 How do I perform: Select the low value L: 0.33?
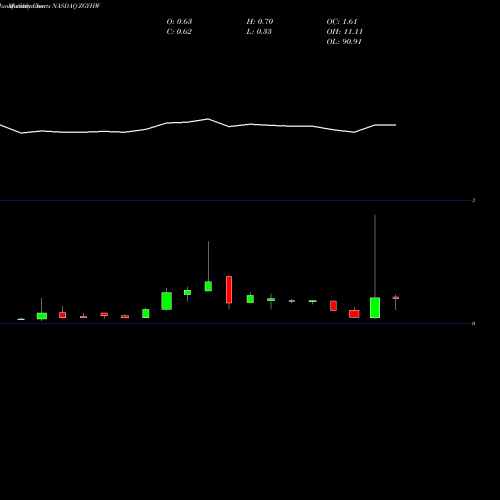click(x=259, y=32)
